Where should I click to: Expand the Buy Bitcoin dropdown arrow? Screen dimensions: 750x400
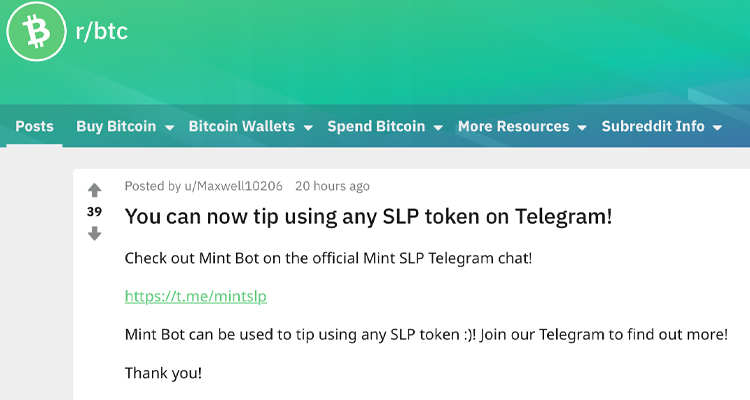pyautogui.click(x=169, y=128)
